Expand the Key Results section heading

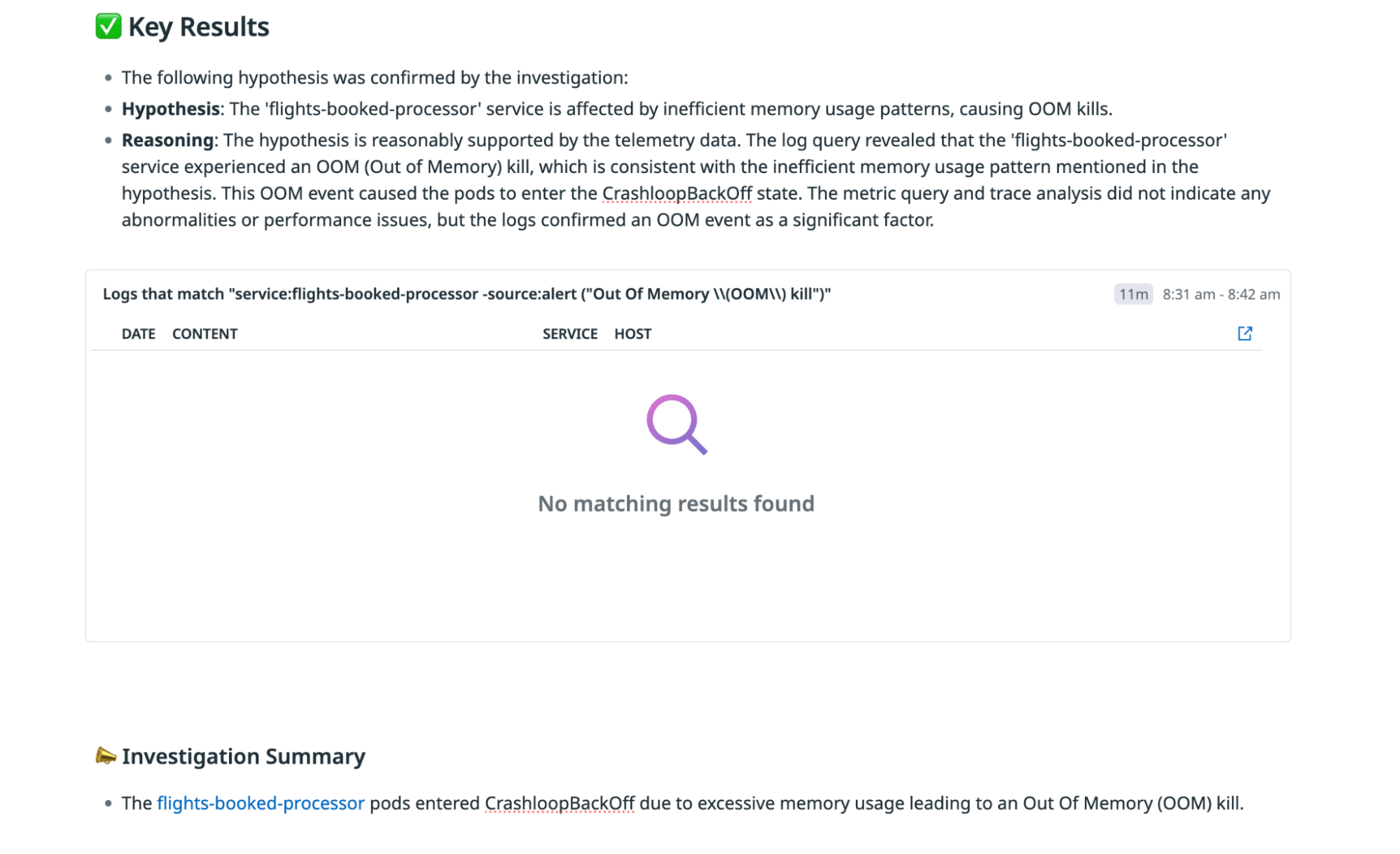point(197,27)
